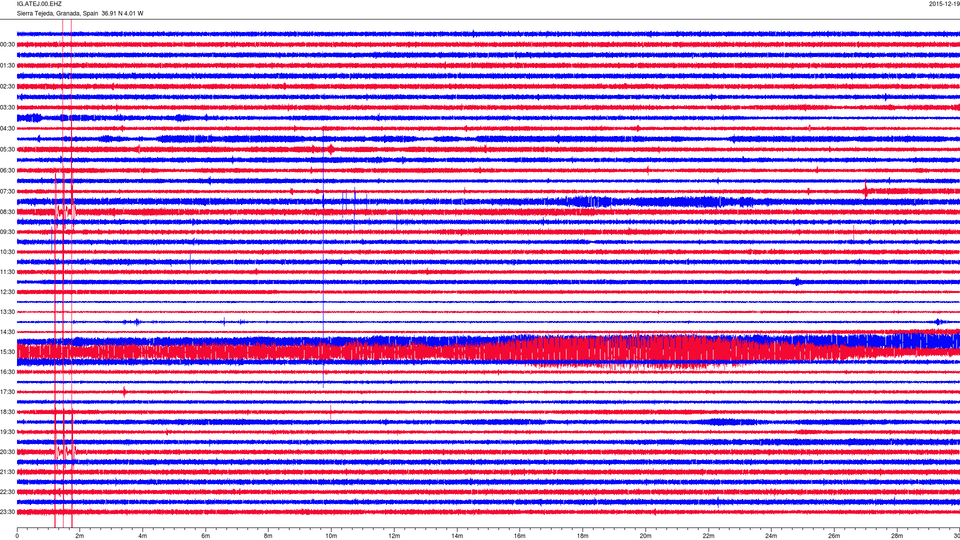Select the 06:30 time label

point(7,171)
